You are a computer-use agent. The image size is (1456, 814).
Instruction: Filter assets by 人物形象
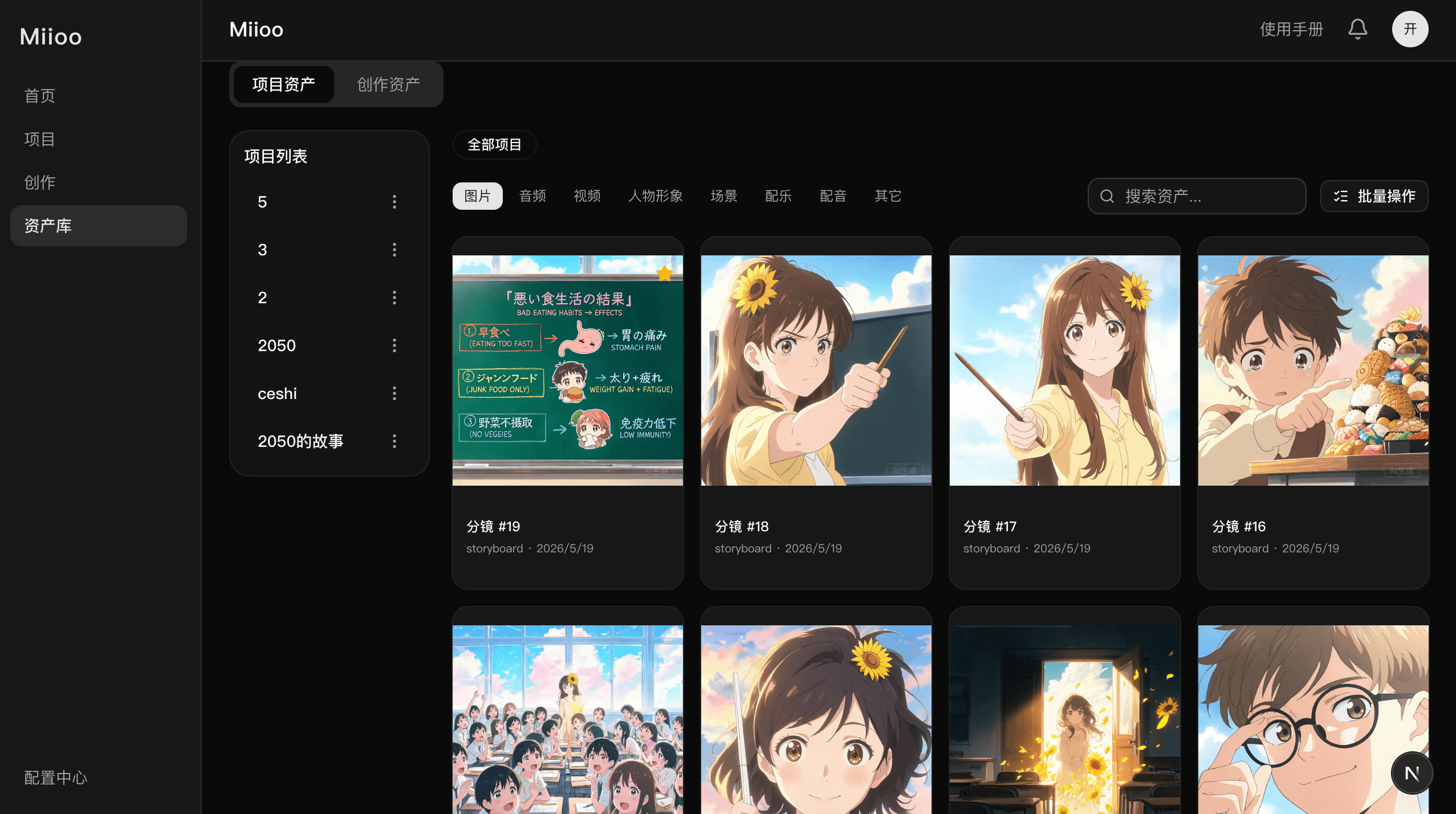click(655, 196)
